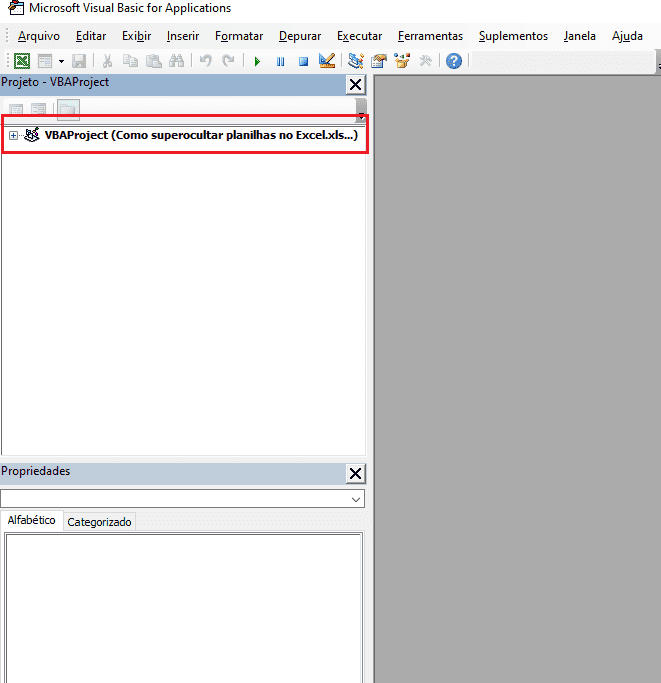Open the Ajuda menu

[x=627, y=36]
